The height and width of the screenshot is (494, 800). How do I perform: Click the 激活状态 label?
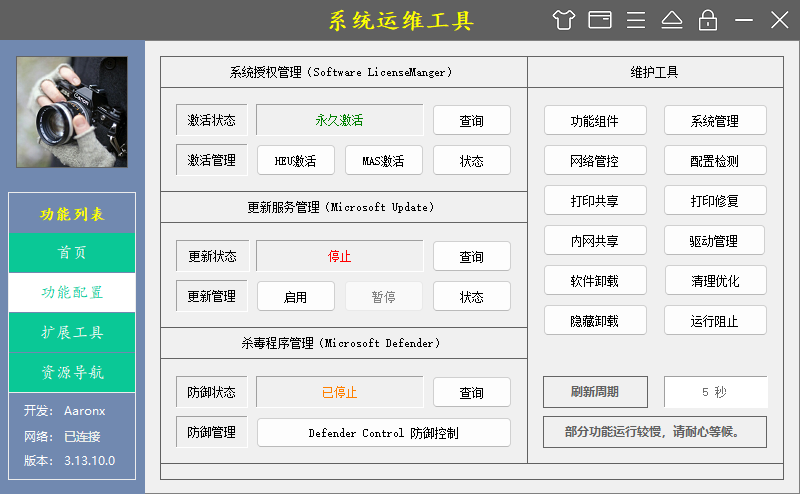tap(212, 120)
